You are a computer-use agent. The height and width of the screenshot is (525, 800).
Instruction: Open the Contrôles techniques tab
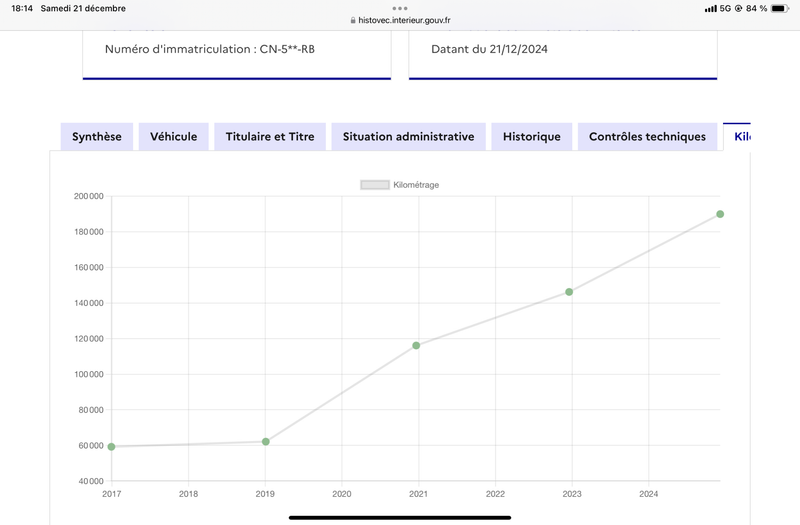pyautogui.click(x=647, y=137)
